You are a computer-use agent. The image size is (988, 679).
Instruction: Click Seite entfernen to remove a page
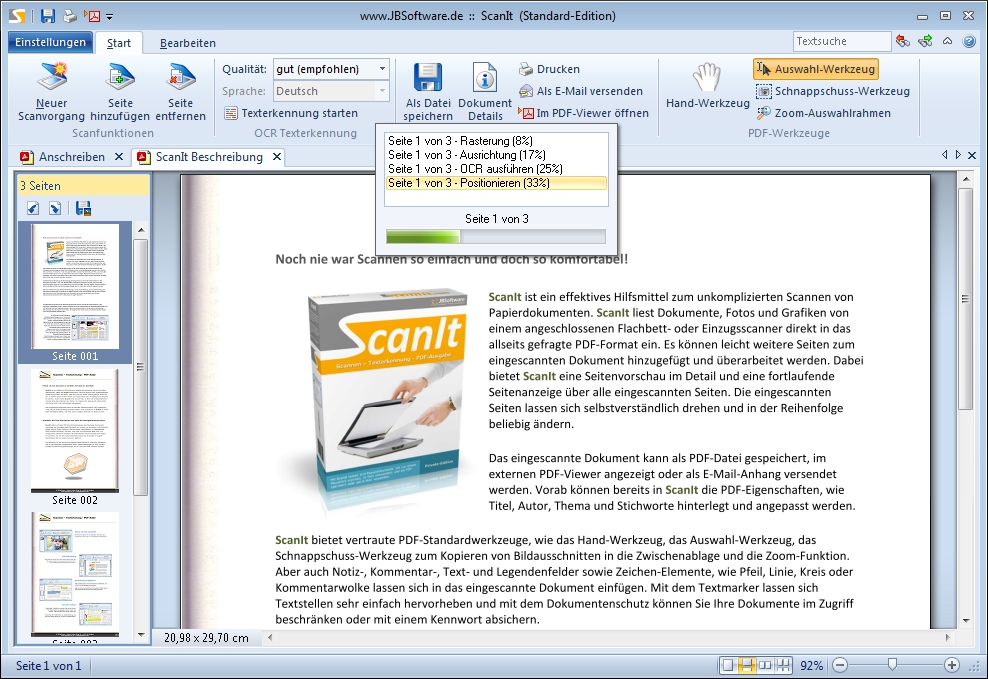tap(181, 91)
